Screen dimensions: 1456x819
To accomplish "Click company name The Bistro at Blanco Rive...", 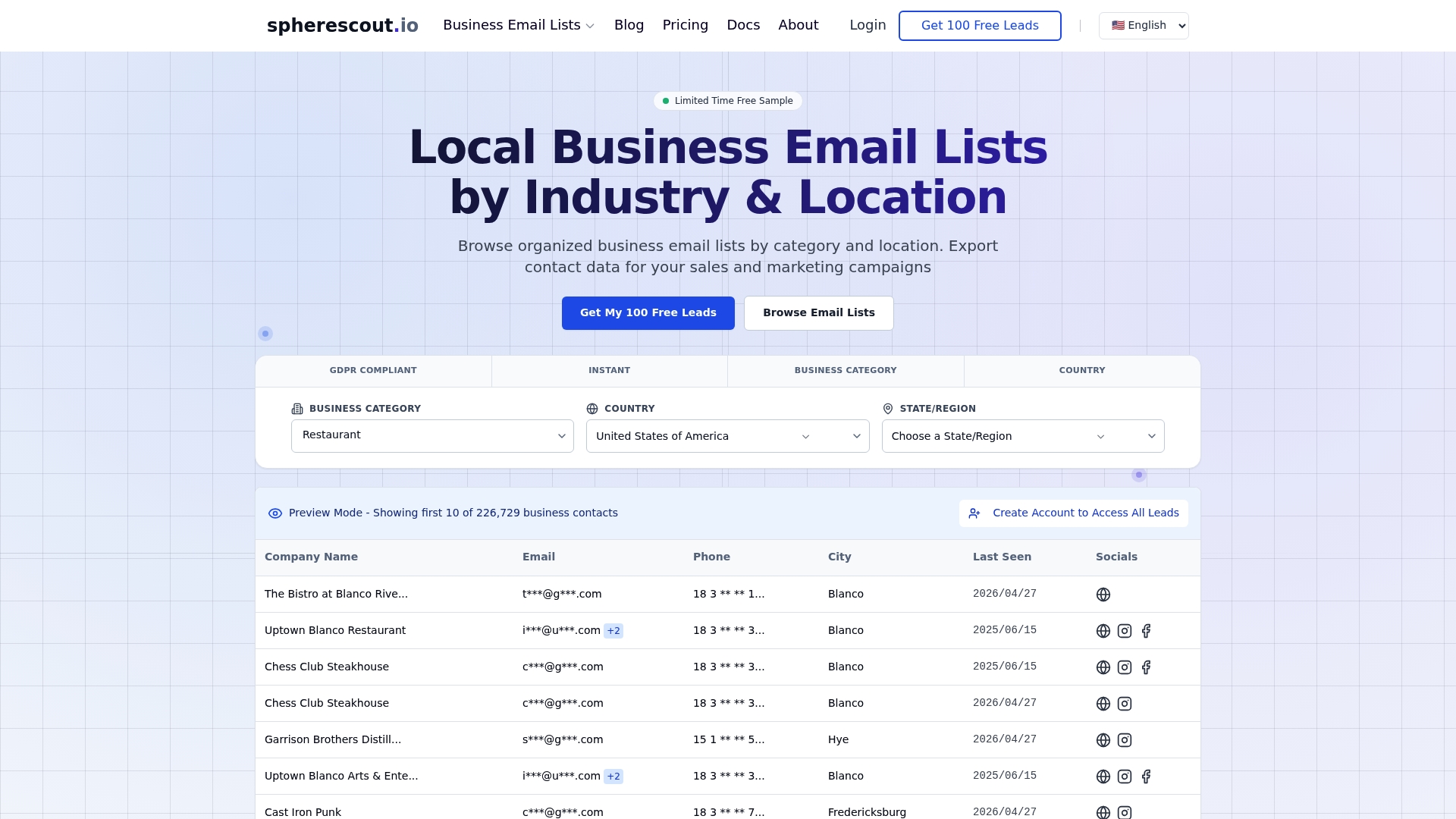I will tap(336, 595).
